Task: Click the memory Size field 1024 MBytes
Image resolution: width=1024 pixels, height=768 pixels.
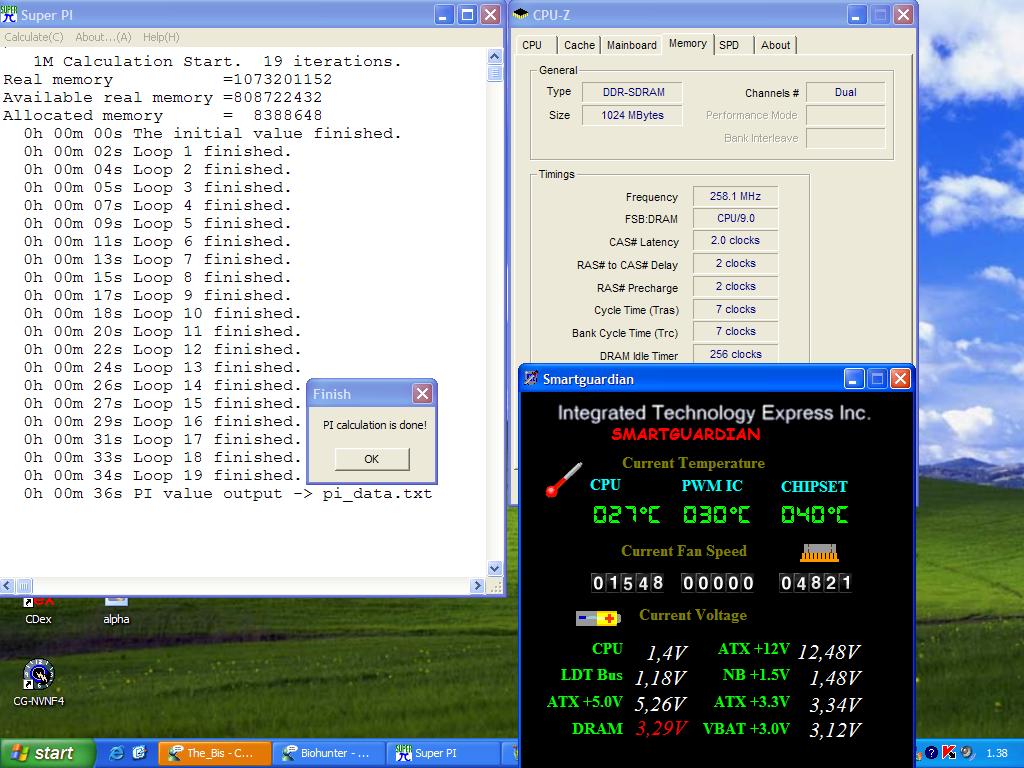Action: click(633, 116)
